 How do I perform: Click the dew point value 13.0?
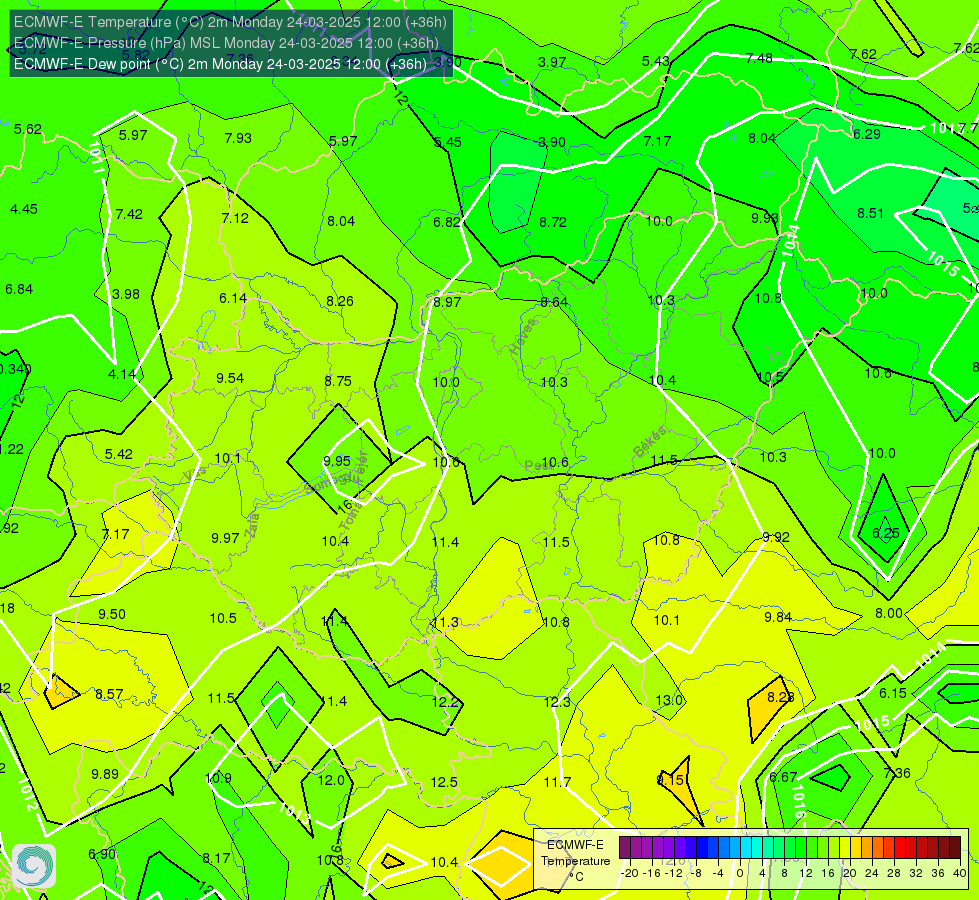[669, 700]
